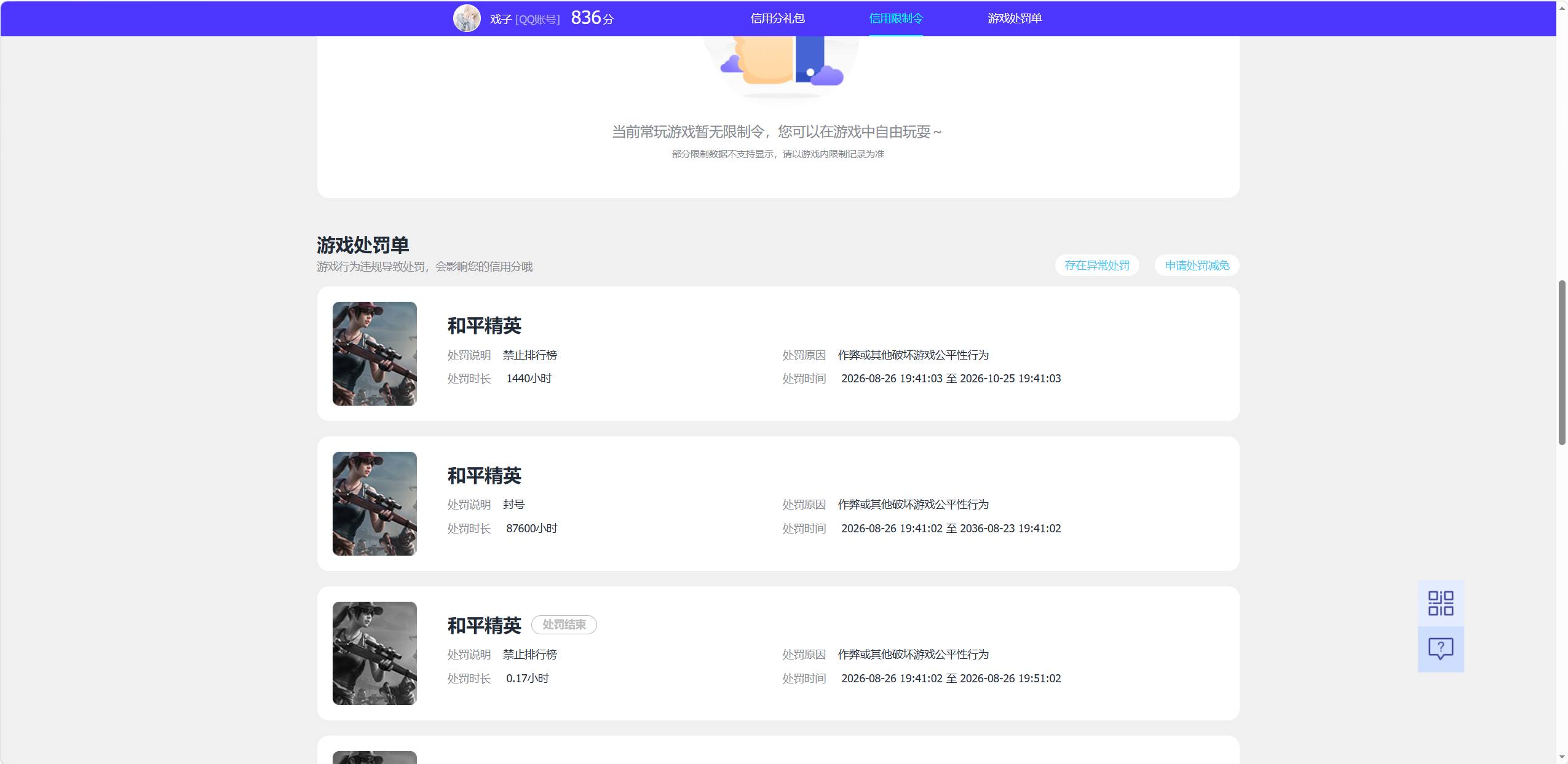Click the [QQ账号] label

[x=537, y=20]
